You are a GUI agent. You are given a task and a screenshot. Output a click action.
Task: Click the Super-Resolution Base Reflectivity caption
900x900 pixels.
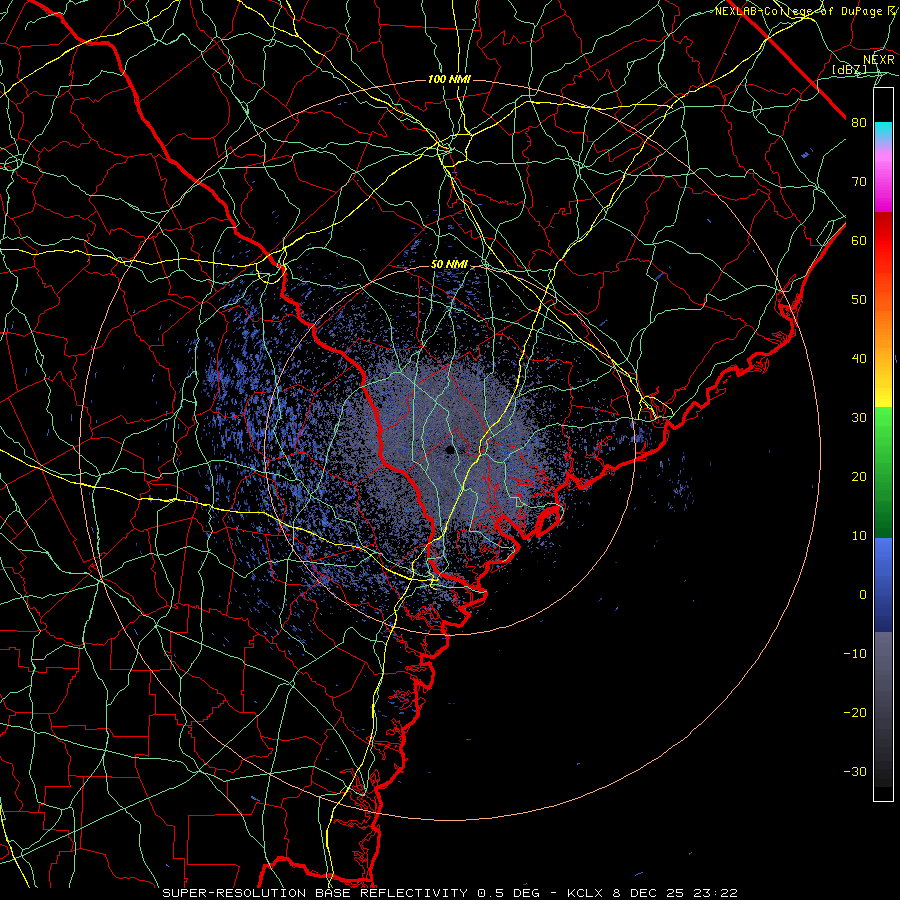[315, 893]
